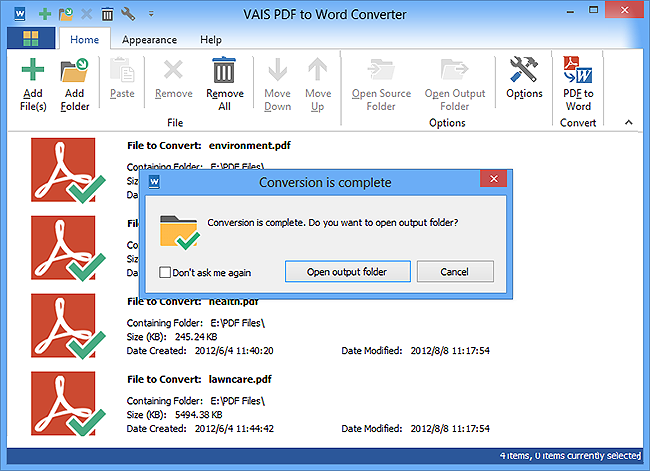The image size is (650, 471).
Task: Open Source Folder ribbon icon
Action: click(381, 69)
